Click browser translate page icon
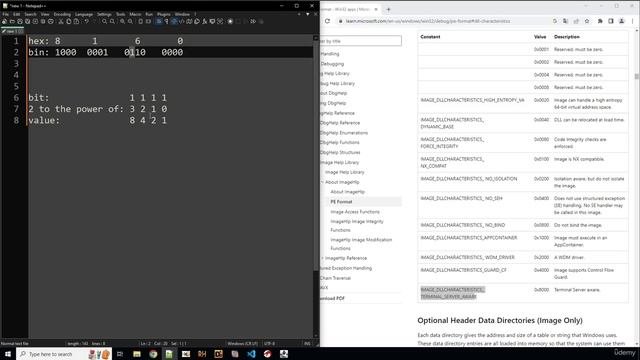640x360 pixels. 565,21
